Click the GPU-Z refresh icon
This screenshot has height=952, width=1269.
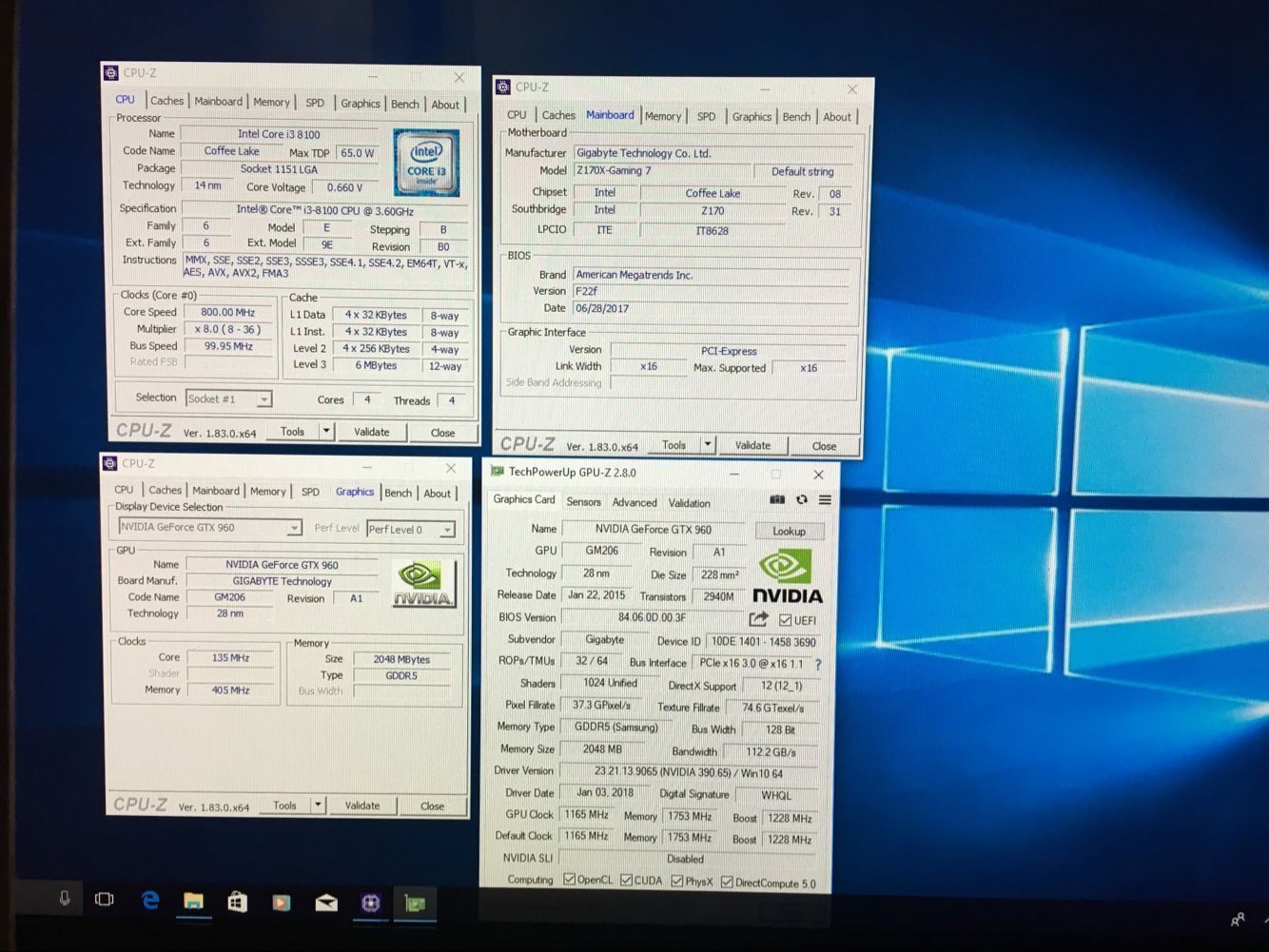(x=802, y=500)
